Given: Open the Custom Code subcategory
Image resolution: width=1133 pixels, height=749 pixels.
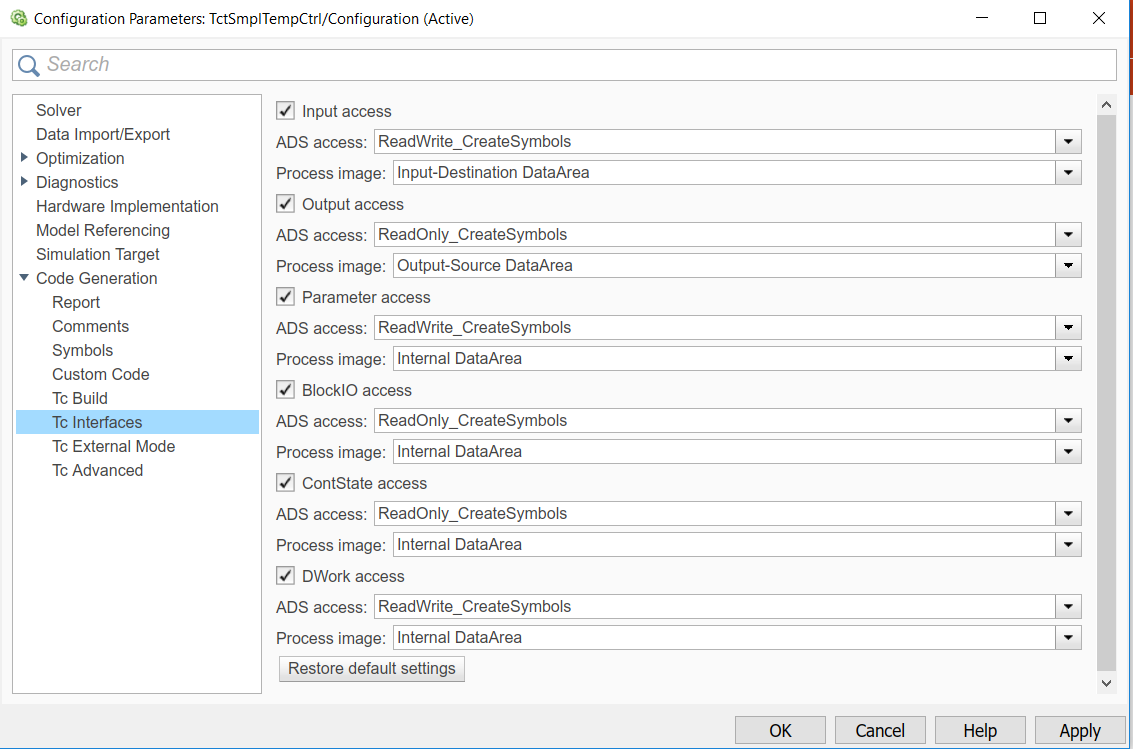Looking at the screenshot, I should click(100, 374).
